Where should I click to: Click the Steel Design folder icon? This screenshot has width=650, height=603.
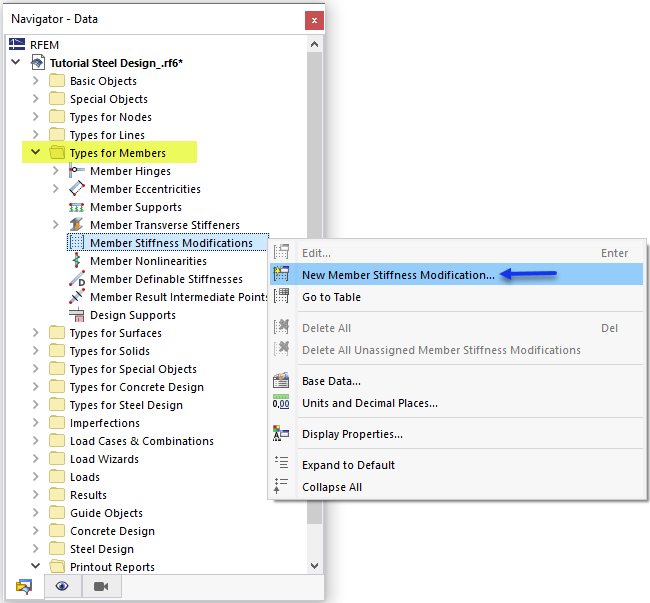pyautogui.click(x=57, y=548)
